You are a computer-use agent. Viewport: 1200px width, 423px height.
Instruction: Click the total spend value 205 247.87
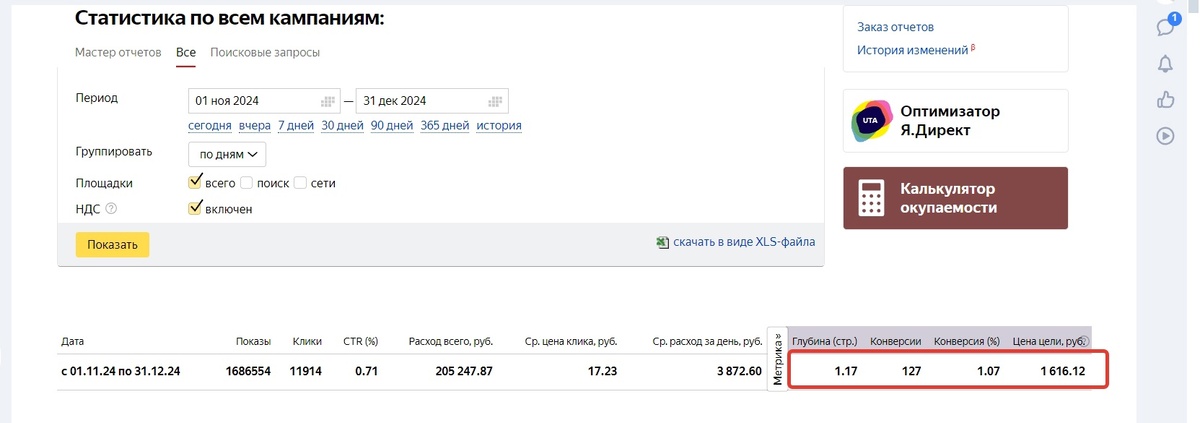[x=464, y=371]
